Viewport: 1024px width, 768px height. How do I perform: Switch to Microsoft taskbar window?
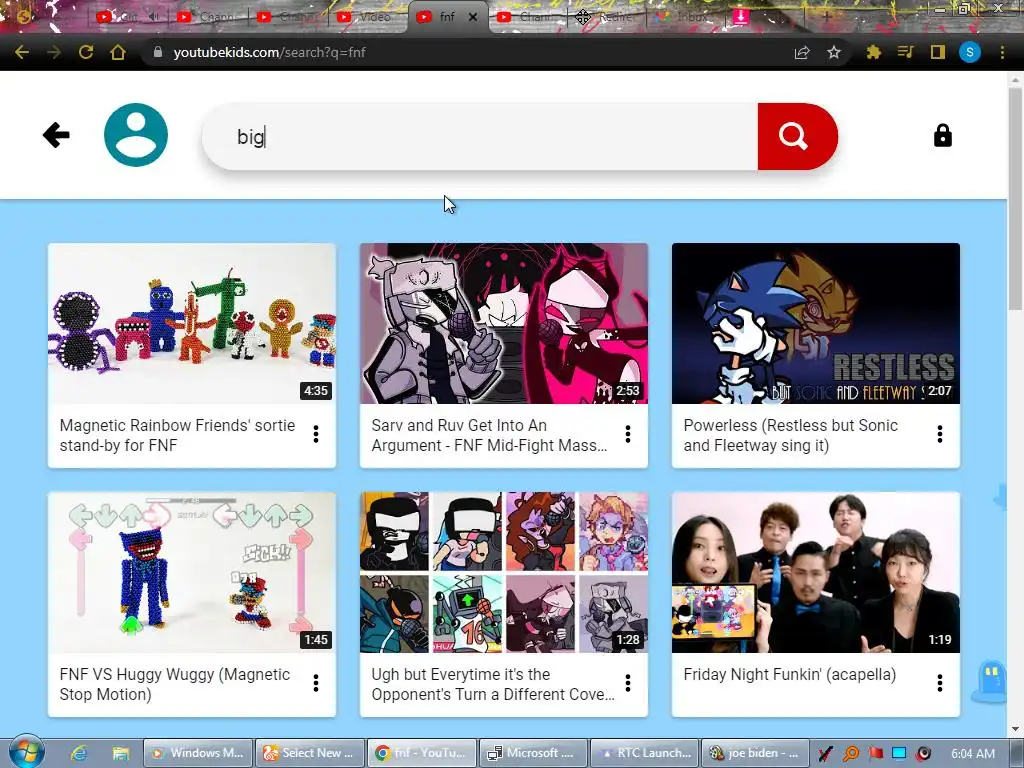[533, 753]
